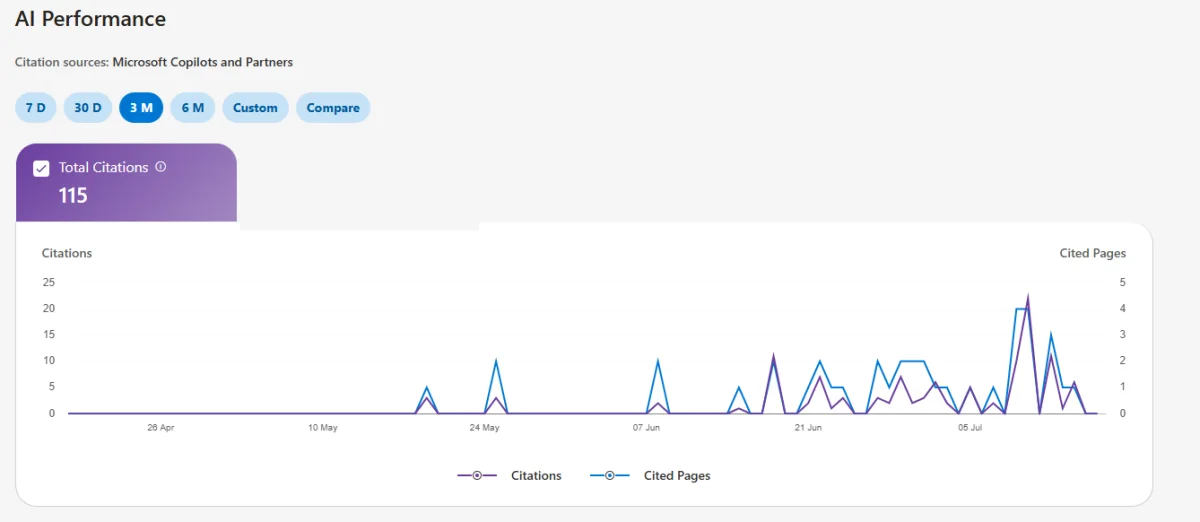
Task: Click the 10 May axis label
Action: [323, 427]
